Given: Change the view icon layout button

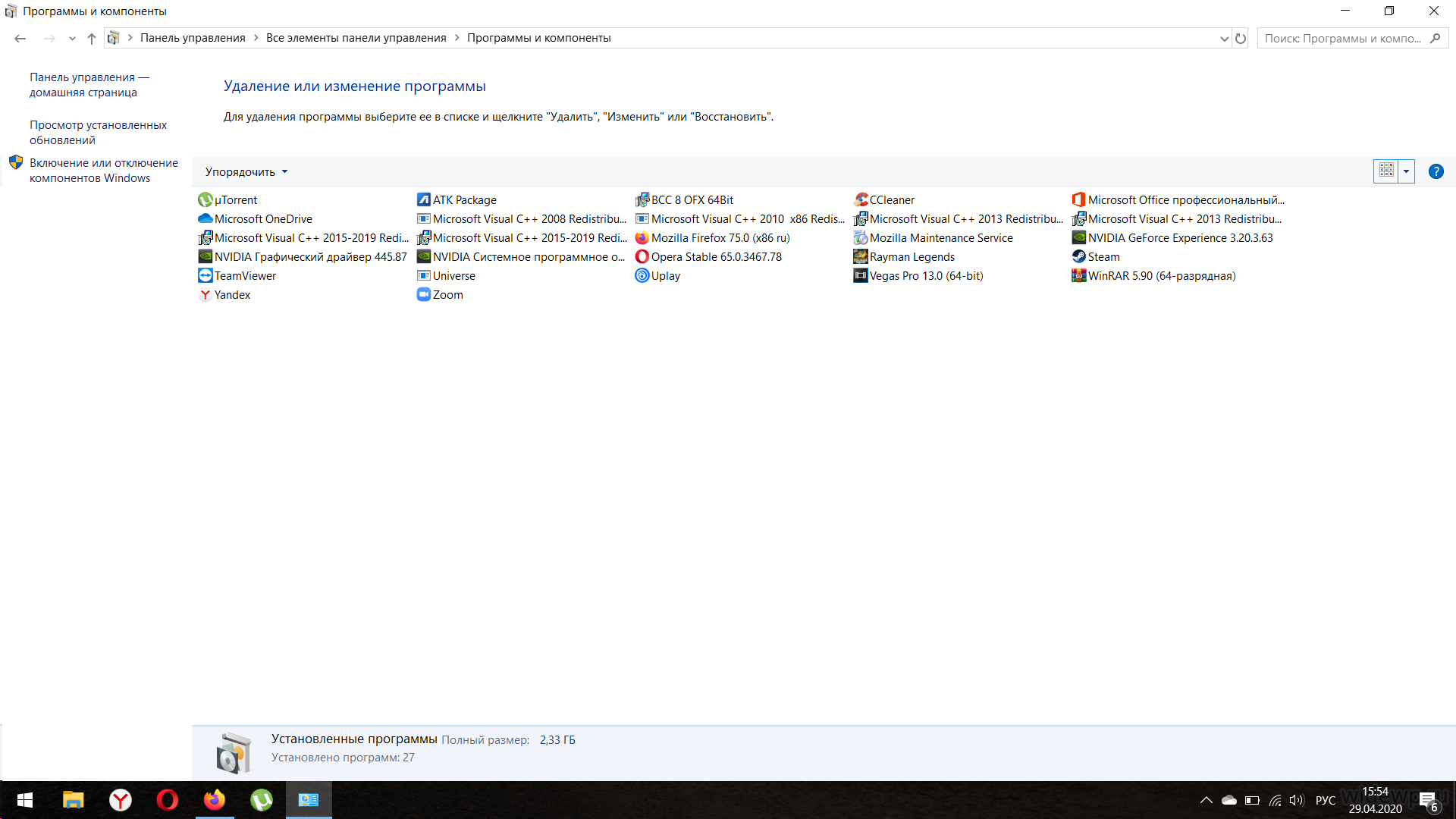Looking at the screenshot, I should click(1386, 171).
